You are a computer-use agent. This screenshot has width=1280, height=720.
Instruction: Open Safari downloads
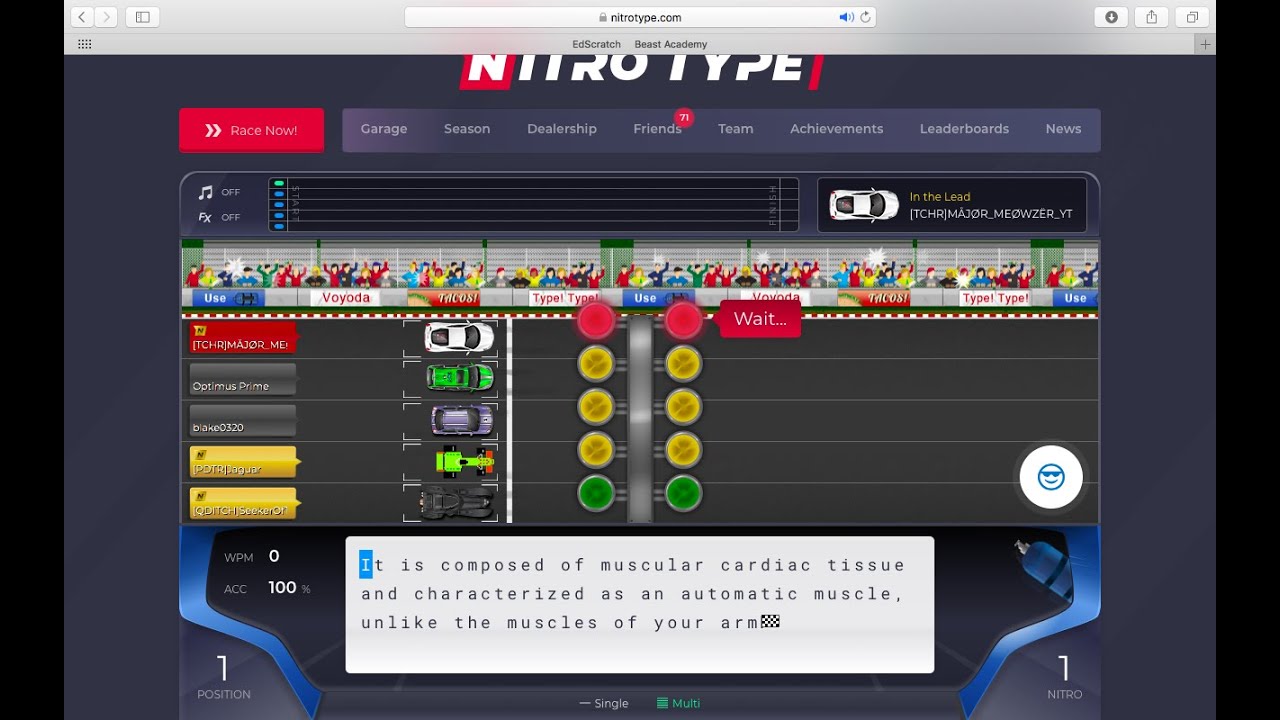click(1111, 17)
